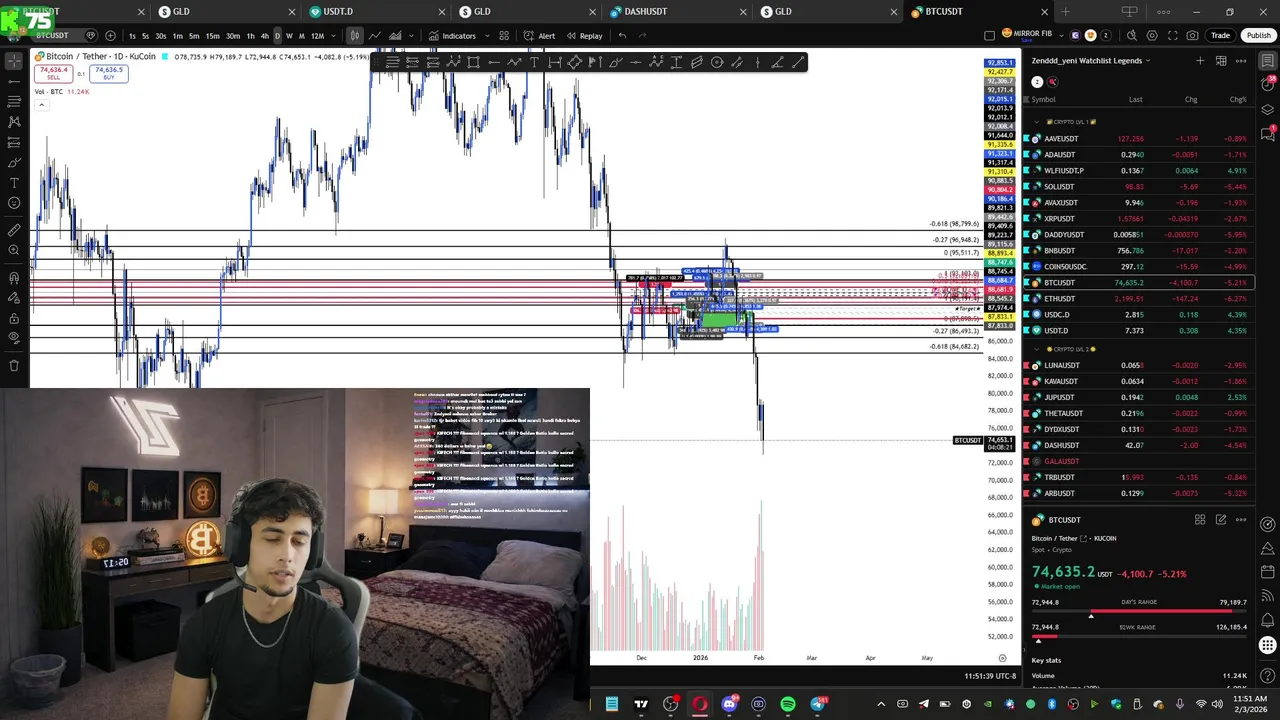Image resolution: width=1280 pixels, height=720 pixels.
Task: Open chart settings hexagon icon
Action: coord(1151,36)
